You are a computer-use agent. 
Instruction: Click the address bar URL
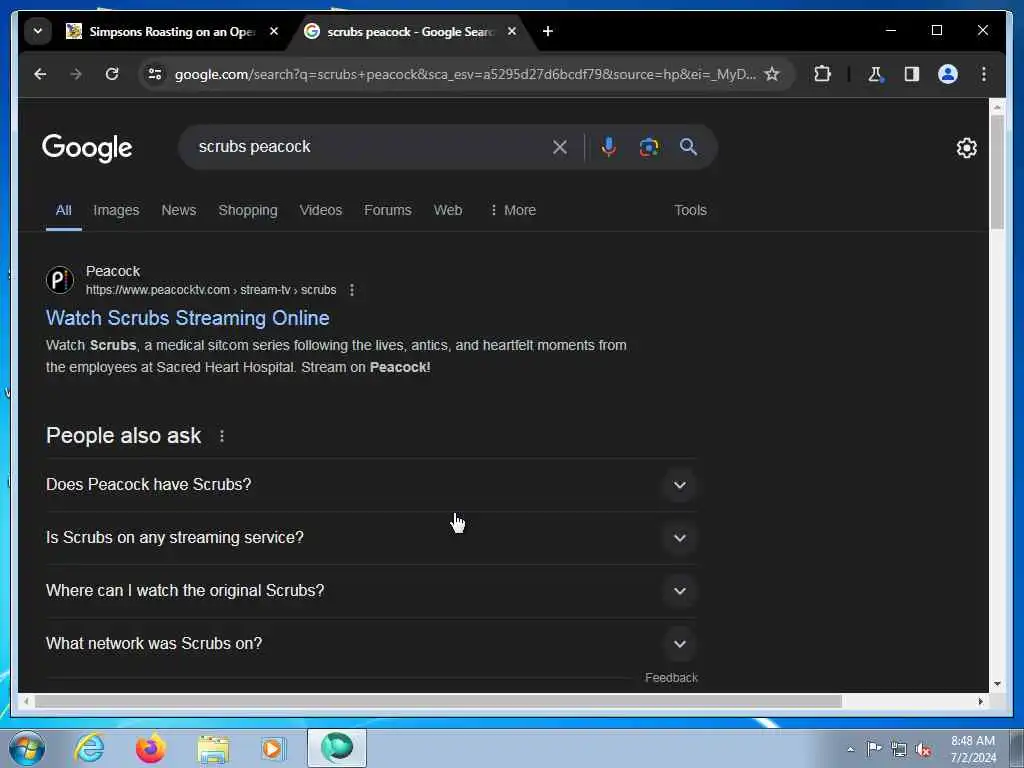(x=465, y=74)
